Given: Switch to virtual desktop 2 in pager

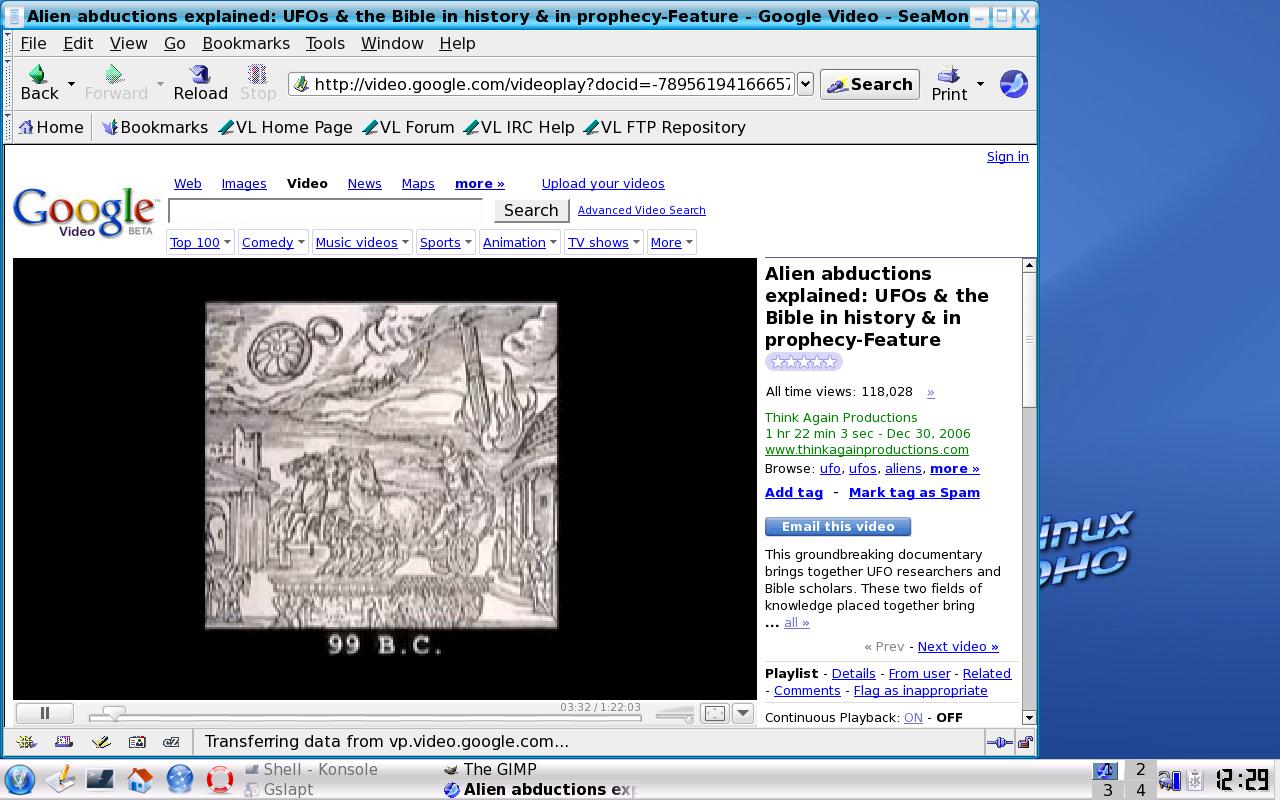Looking at the screenshot, I should (1140, 769).
